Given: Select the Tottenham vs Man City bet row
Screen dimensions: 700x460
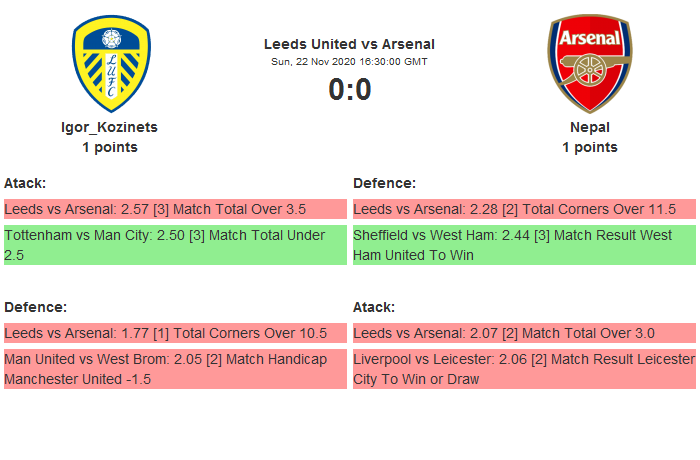Looking at the screenshot, I should click(x=175, y=245).
